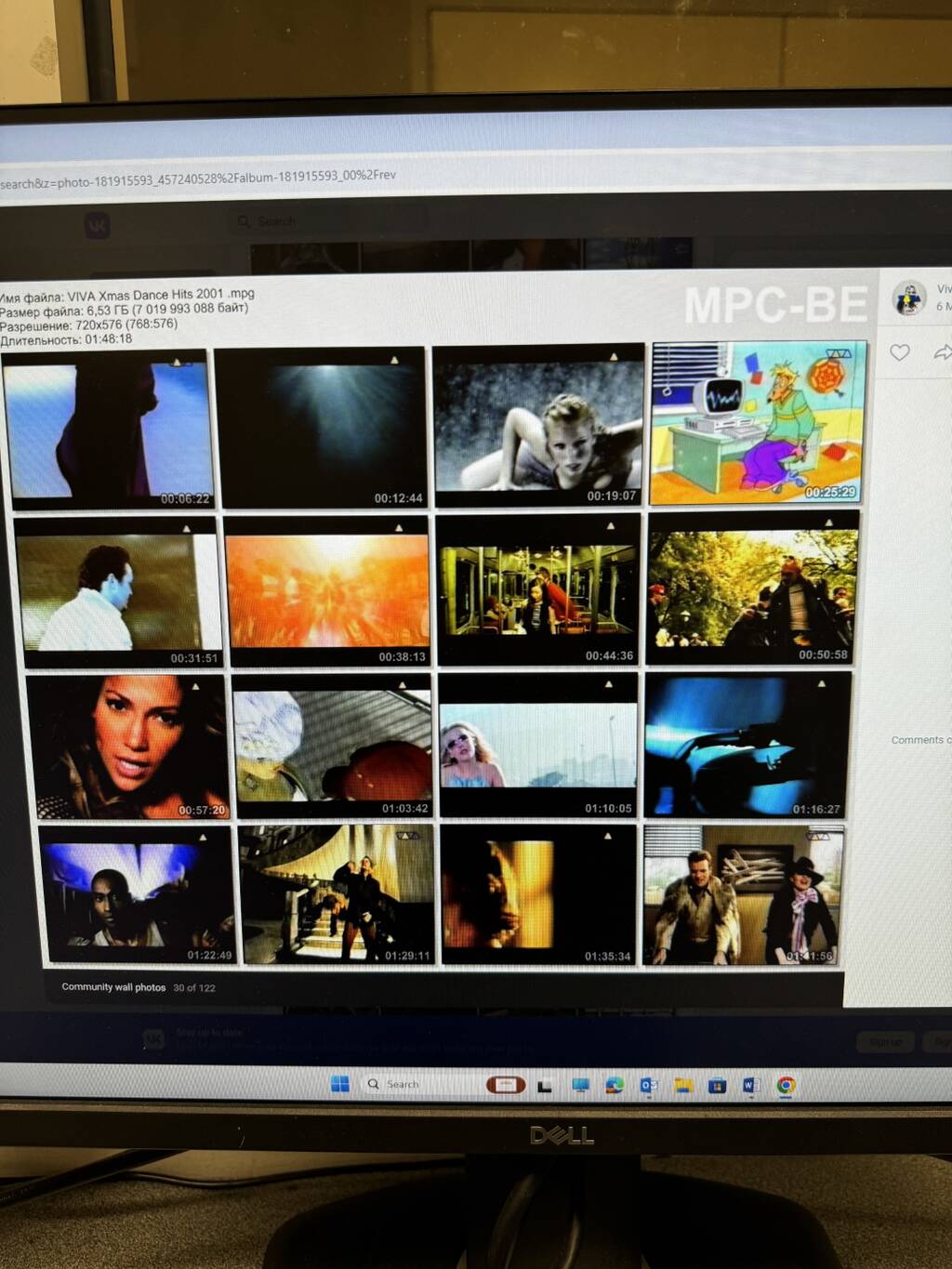
Task: Open File Explorer from the taskbar
Action: (x=683, y=1085)
